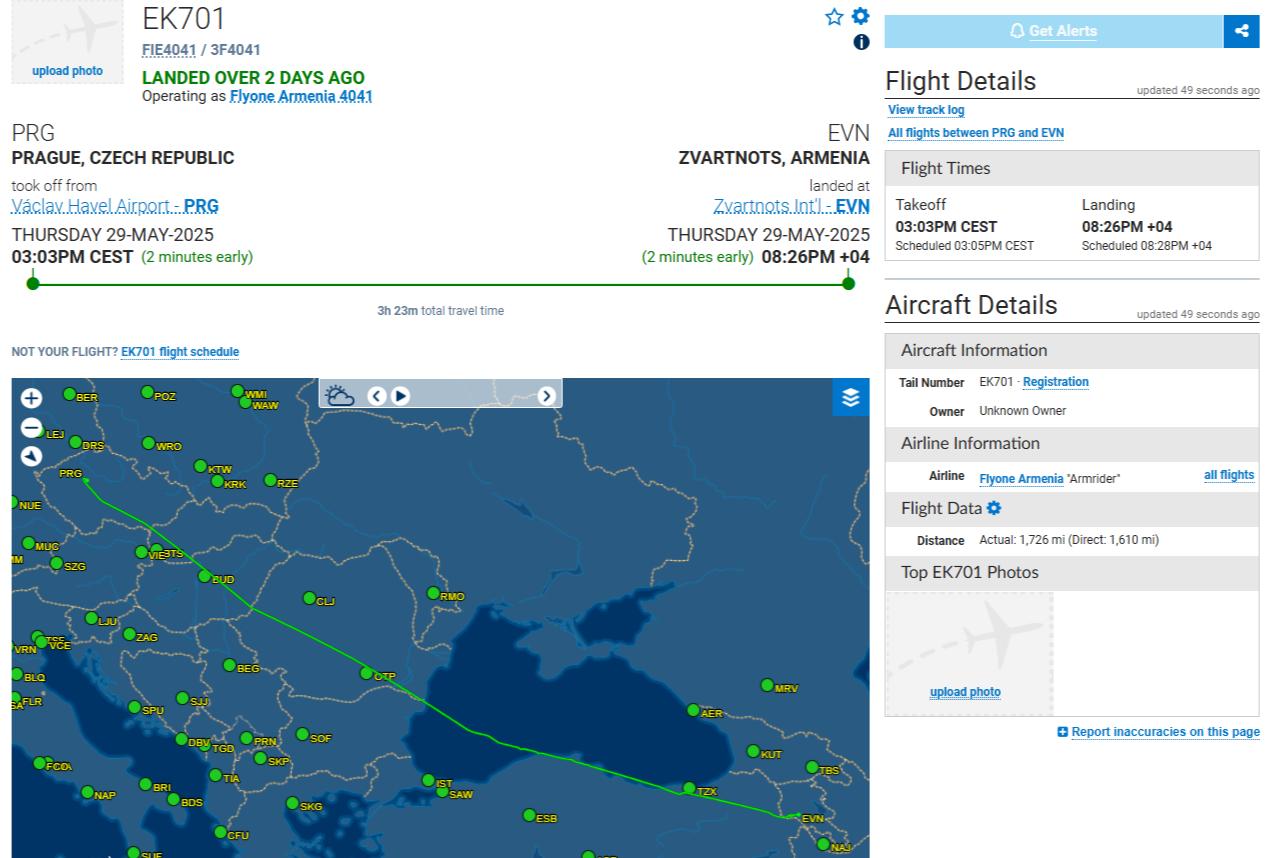Open the Flyone Armenia 4041 link
The height and width of the screenshot is (858, 1268).
(301, 96)
